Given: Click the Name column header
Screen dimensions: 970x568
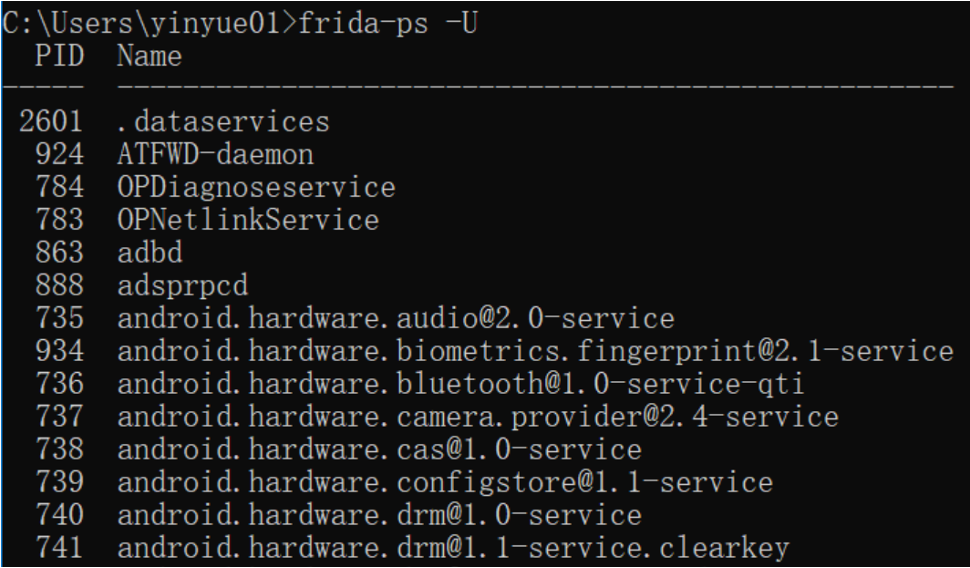Looking at the screenshot, I should (149, 56).
